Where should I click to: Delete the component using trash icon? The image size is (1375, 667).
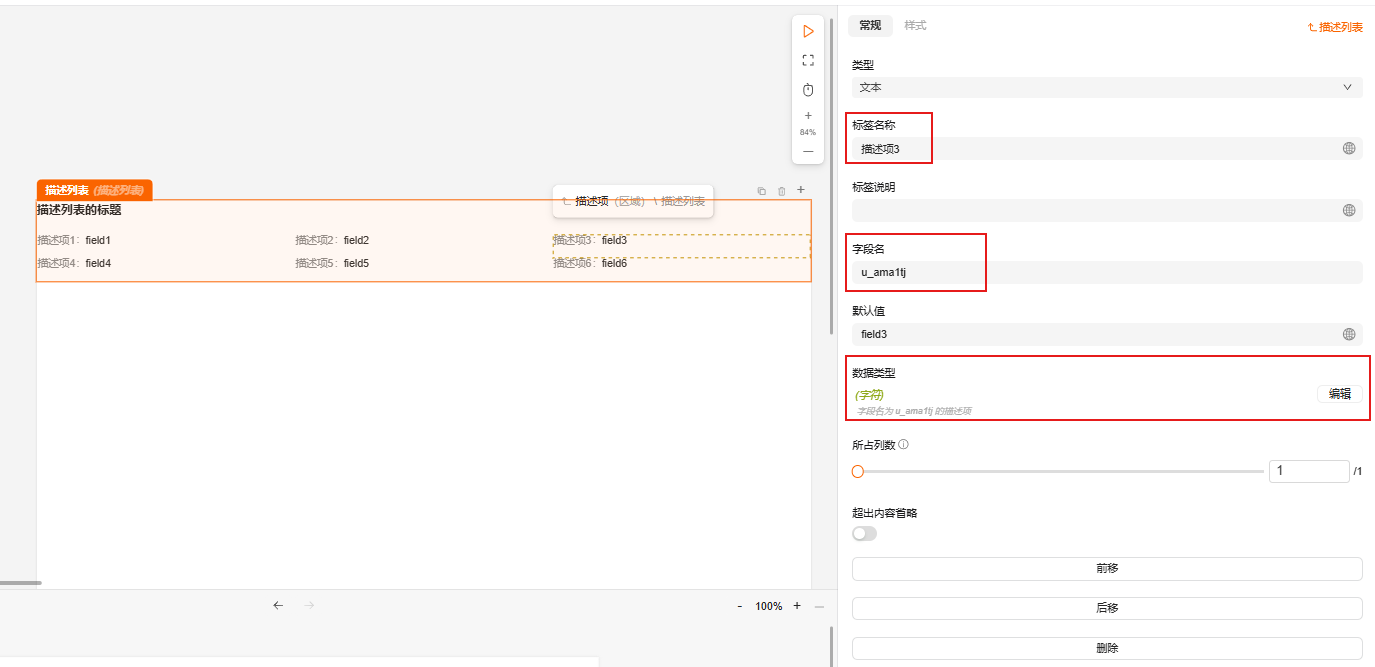point(781,190)
